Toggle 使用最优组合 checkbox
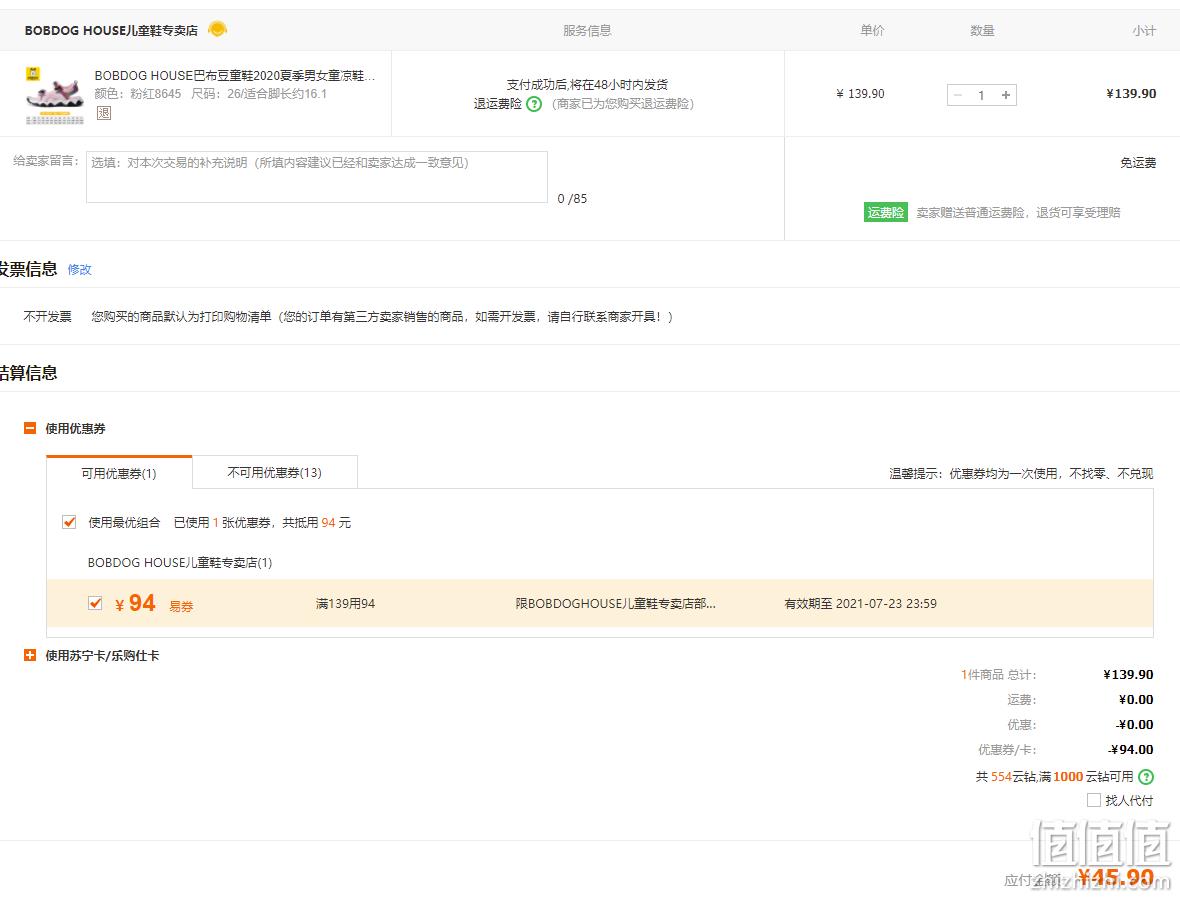 (x=69, y=522)
